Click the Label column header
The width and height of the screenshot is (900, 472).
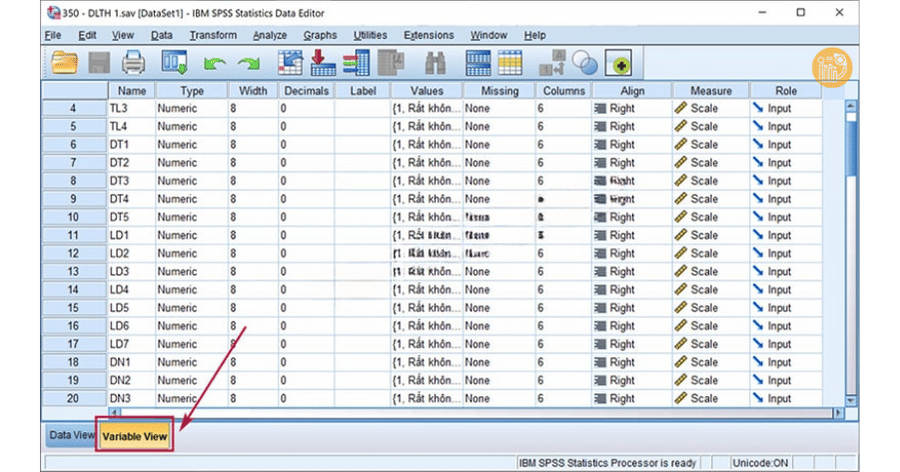362,91
